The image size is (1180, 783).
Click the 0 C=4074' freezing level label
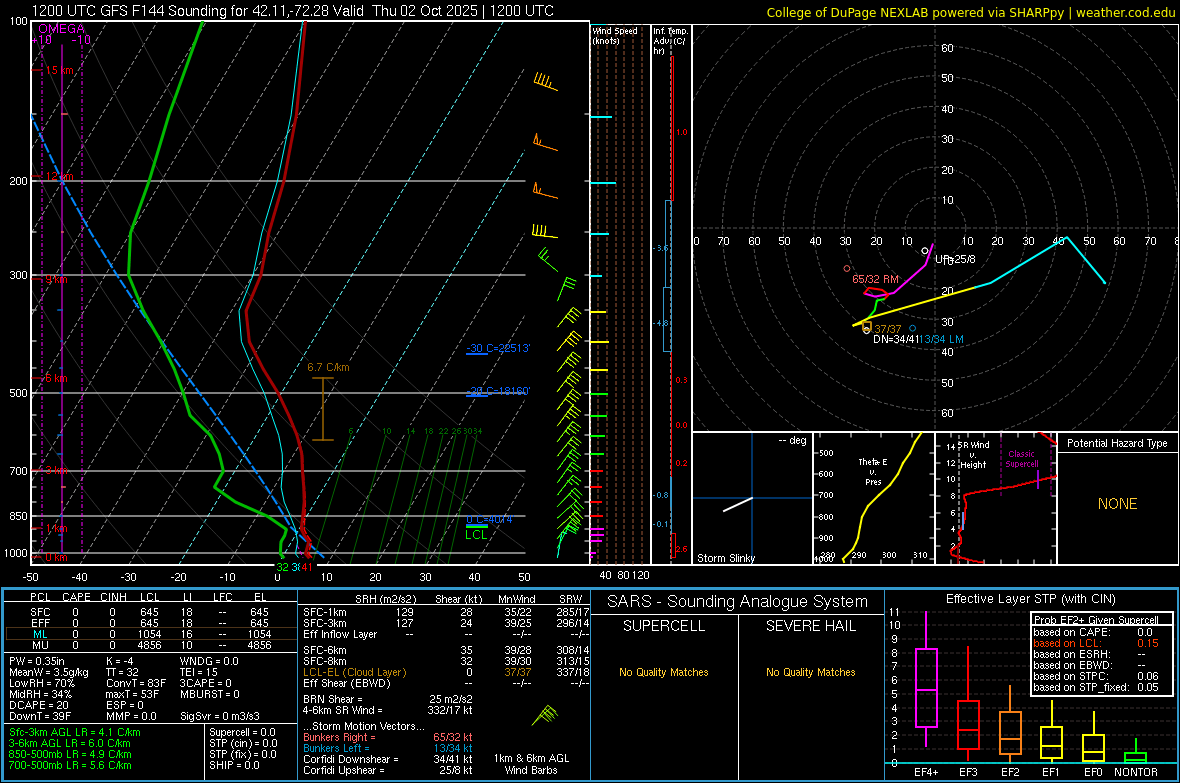tap(489, 519)
